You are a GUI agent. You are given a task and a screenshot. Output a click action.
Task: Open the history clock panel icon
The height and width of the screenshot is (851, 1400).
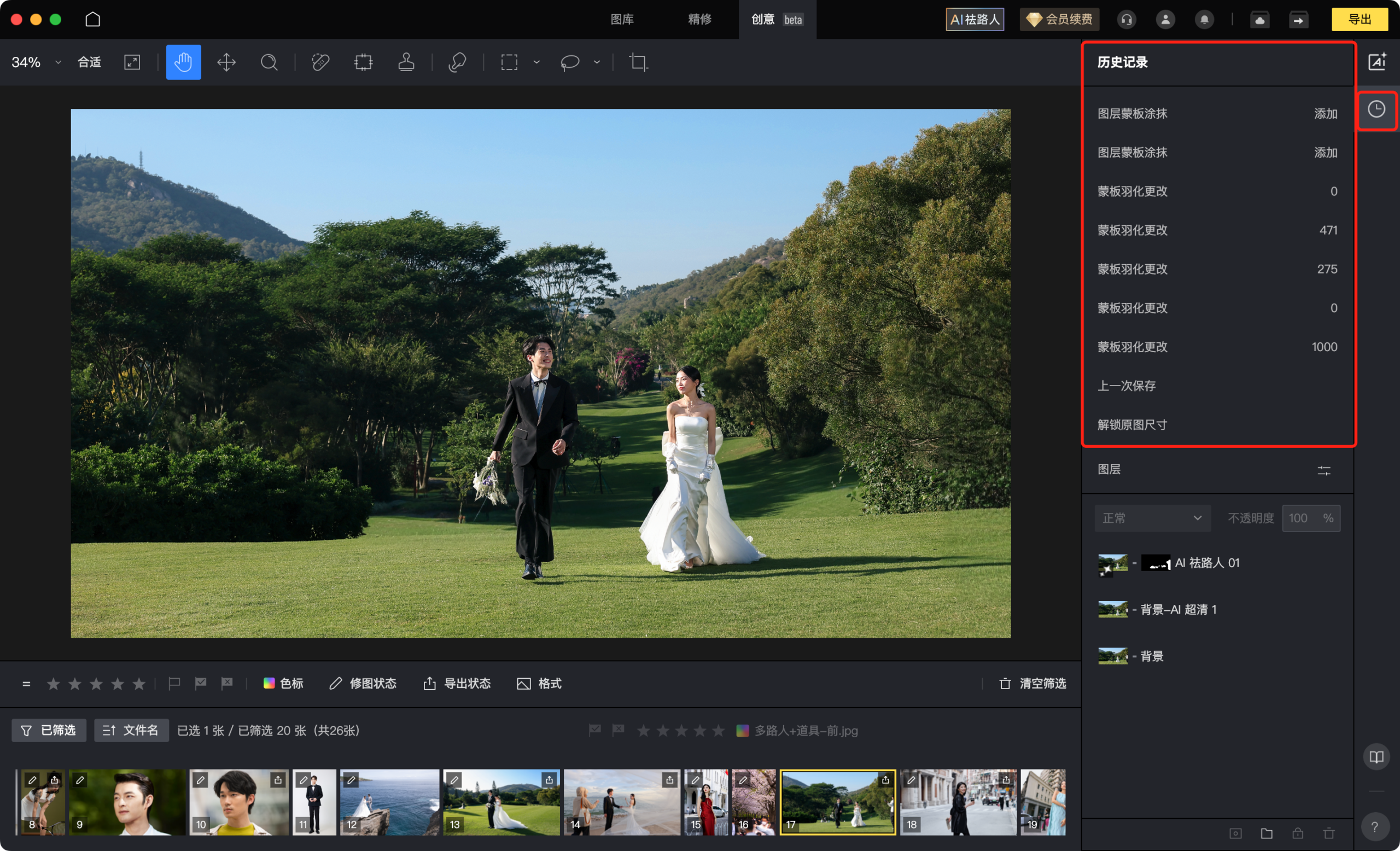[1375, 109]
